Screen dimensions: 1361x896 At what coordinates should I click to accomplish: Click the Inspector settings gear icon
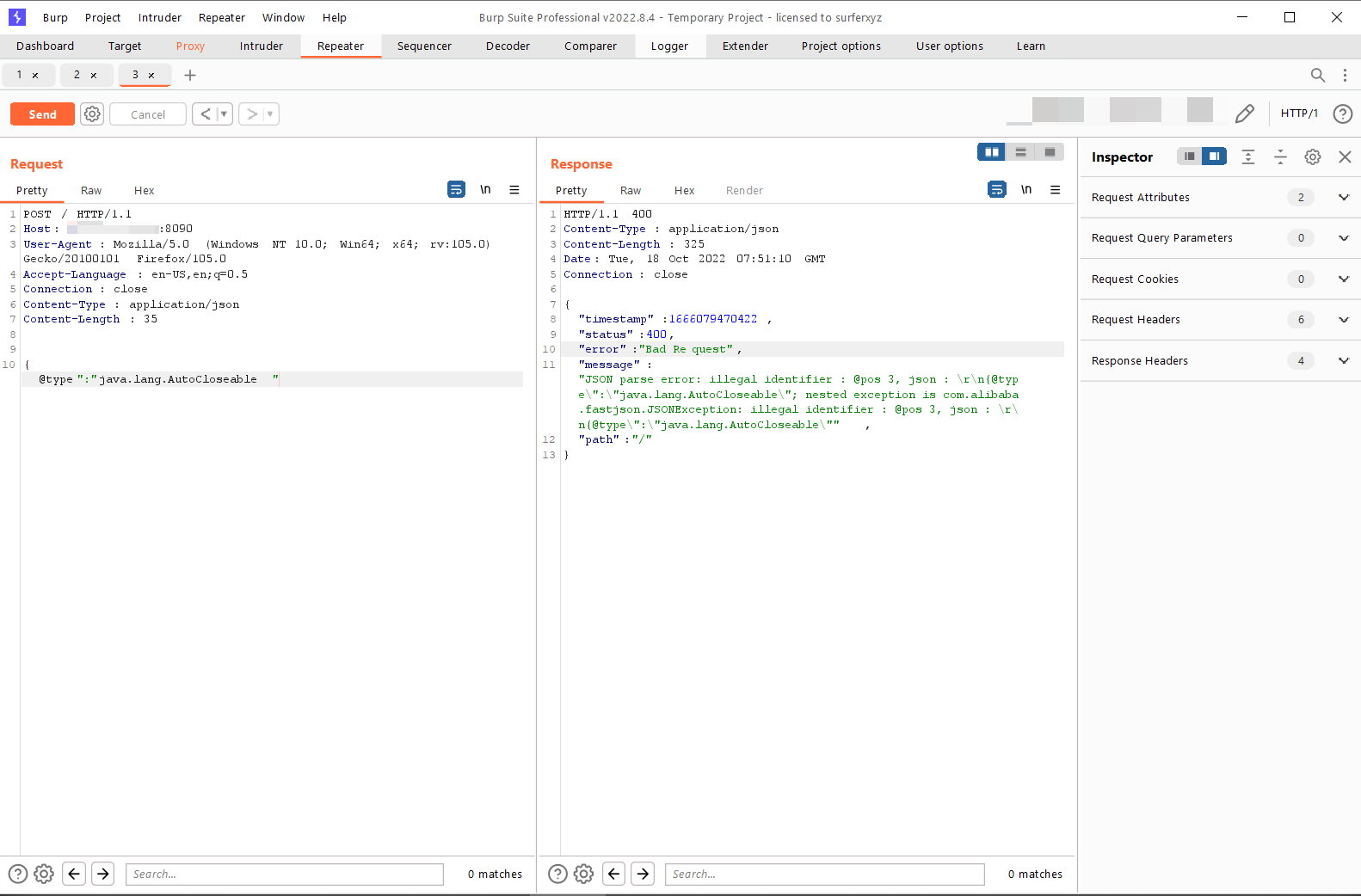click(1312, 156)
